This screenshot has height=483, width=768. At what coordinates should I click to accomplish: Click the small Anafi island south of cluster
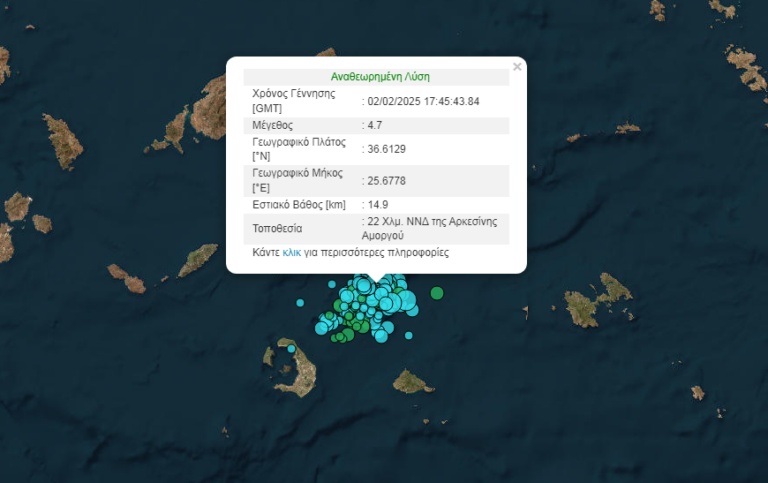[x=411, y=381]
